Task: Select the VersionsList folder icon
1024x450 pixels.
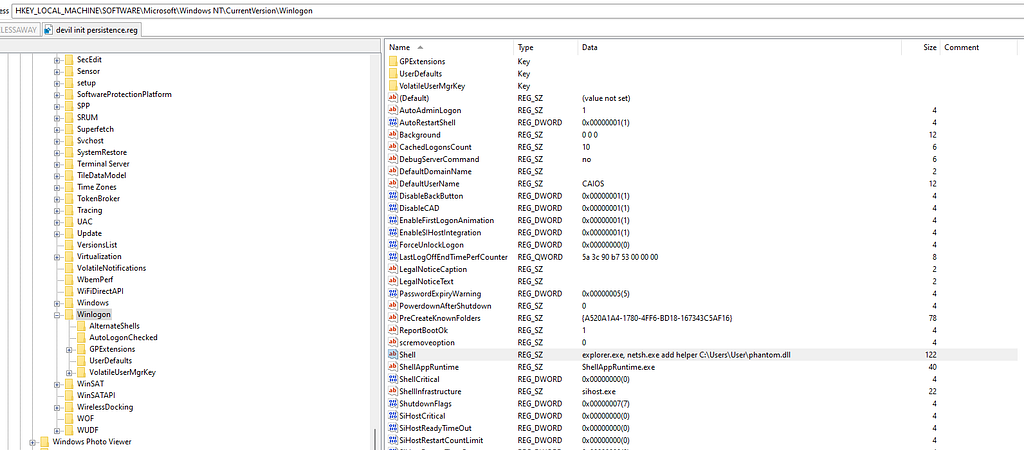Action: [x=69, y=245]
